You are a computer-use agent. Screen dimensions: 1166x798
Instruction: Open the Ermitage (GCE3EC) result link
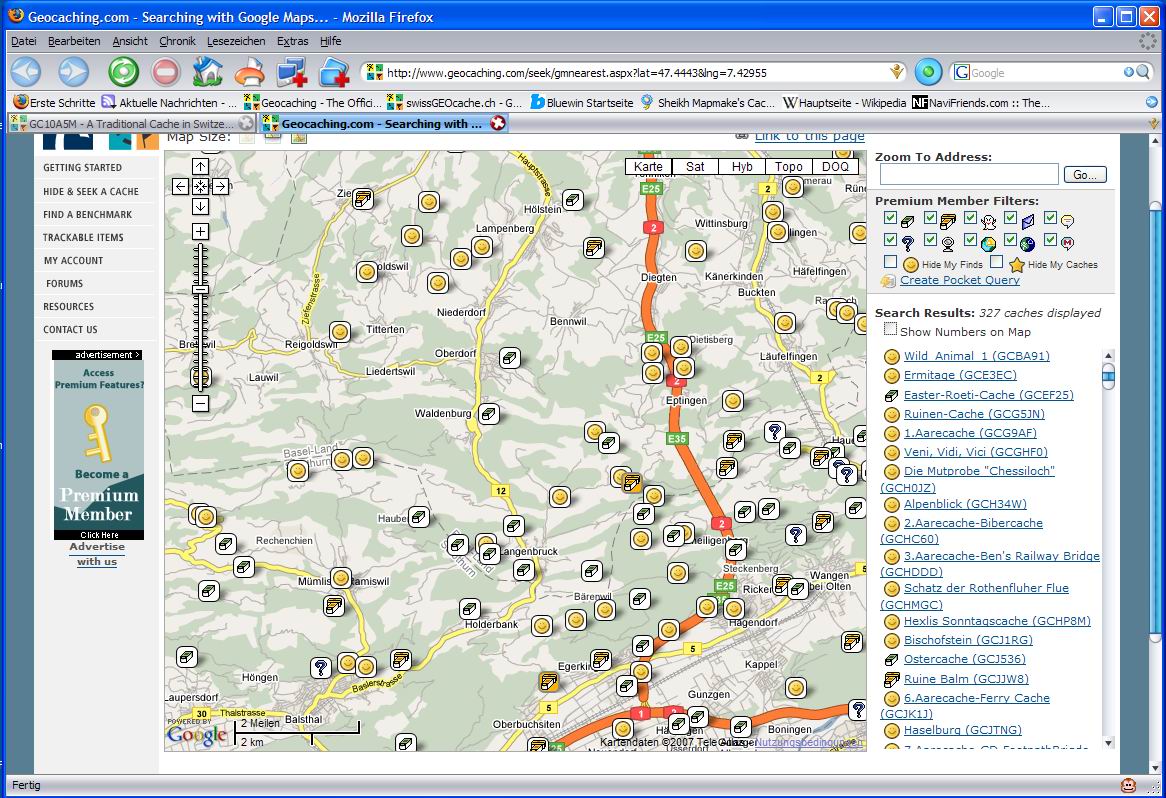point(960,375)
